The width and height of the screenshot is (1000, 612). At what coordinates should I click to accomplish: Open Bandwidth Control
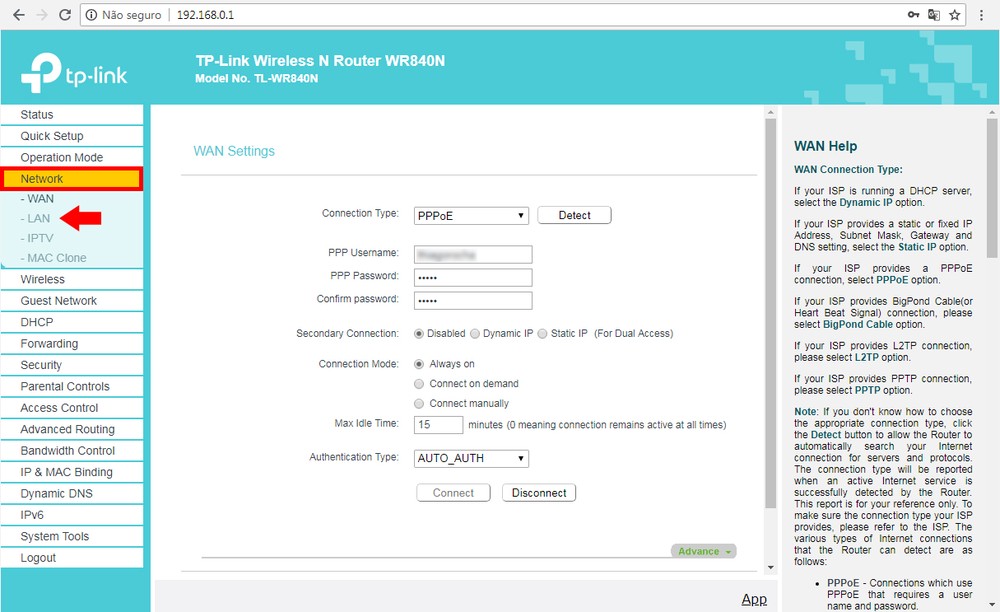pos(72,451)
